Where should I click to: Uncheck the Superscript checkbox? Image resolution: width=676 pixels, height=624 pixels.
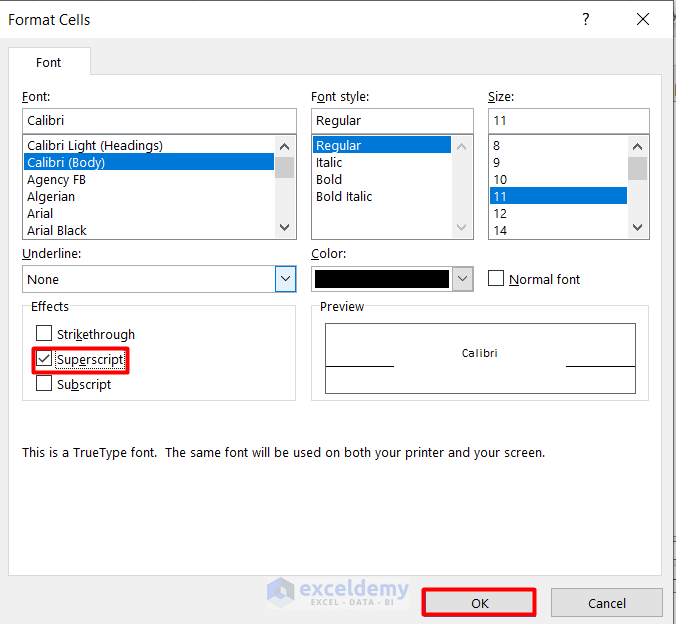tap(43, 359)
